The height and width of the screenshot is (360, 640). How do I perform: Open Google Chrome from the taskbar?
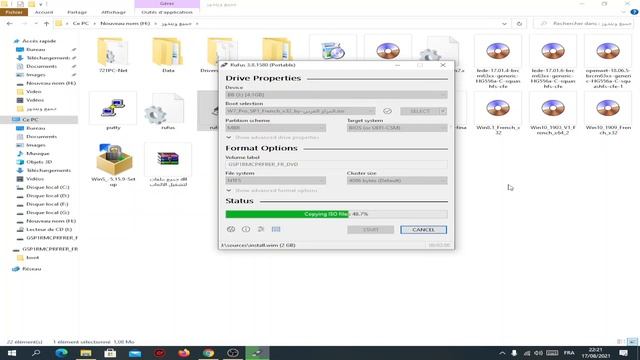(x=208, y=353)
